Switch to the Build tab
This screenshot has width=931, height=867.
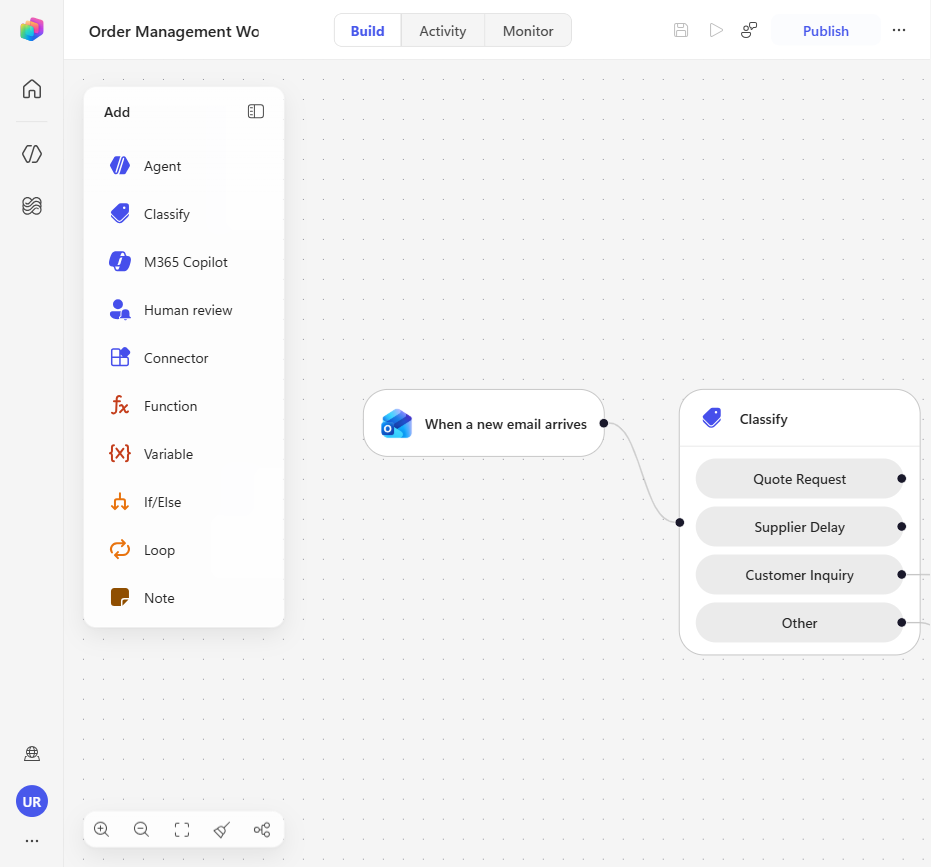[368, 31]
